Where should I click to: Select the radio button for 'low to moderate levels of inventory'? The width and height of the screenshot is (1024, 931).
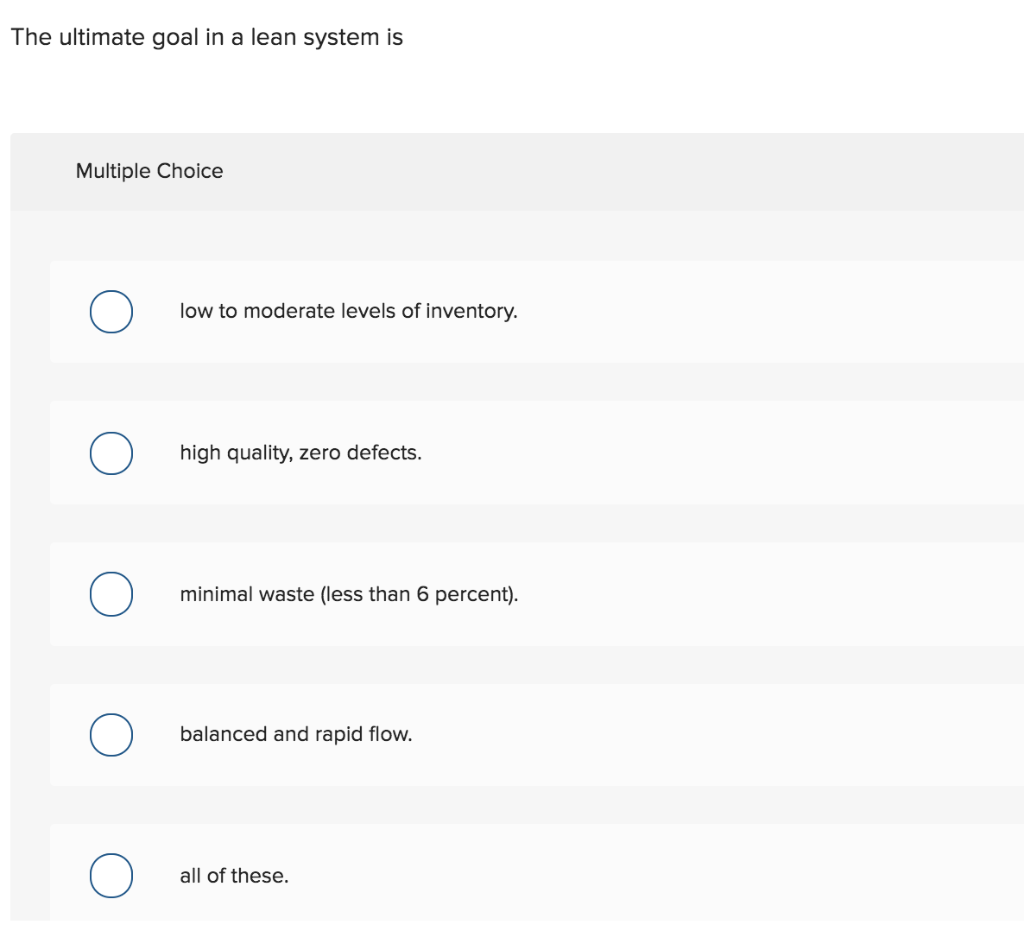(x=111, y=311)
